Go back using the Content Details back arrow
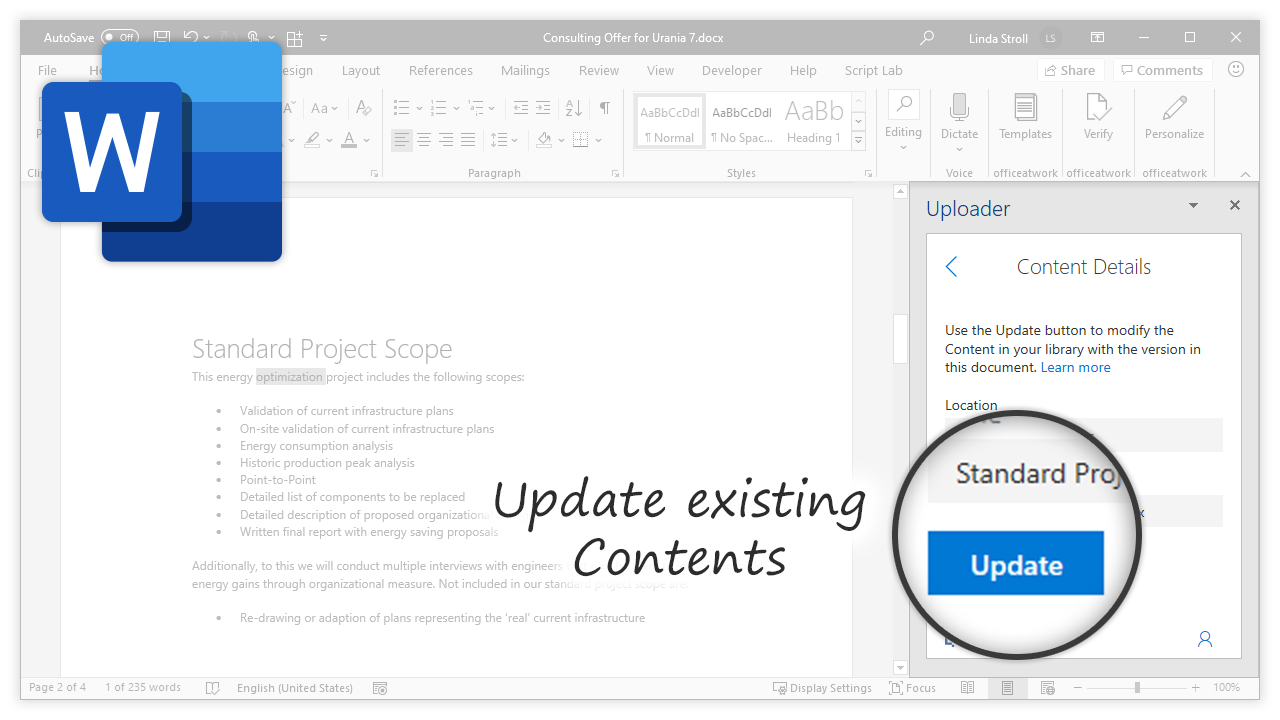This screenshot has width=1280, height=720. click(x=951, y=267)
